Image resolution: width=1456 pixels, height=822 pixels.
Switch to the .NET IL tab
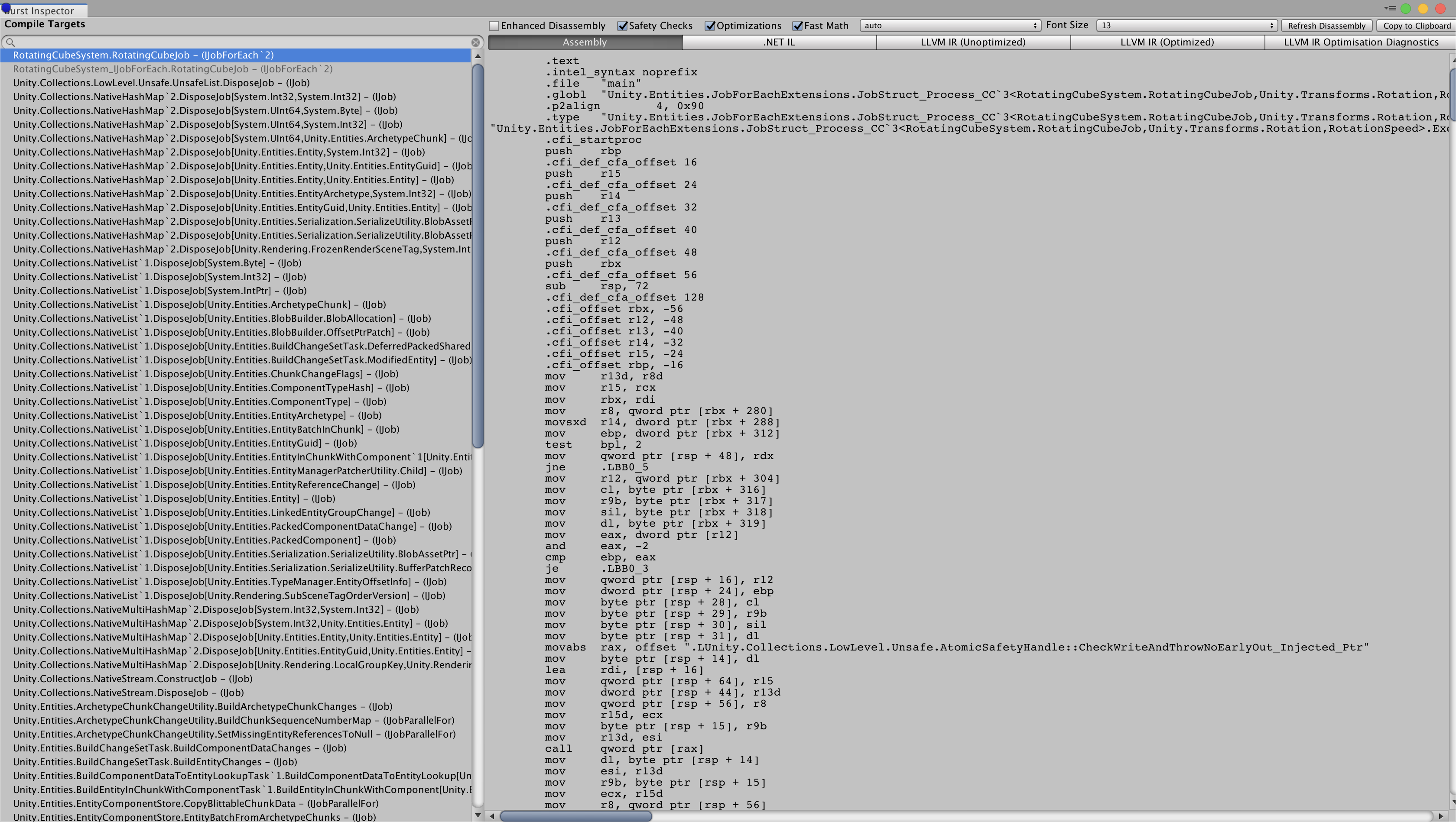point(779,42)
